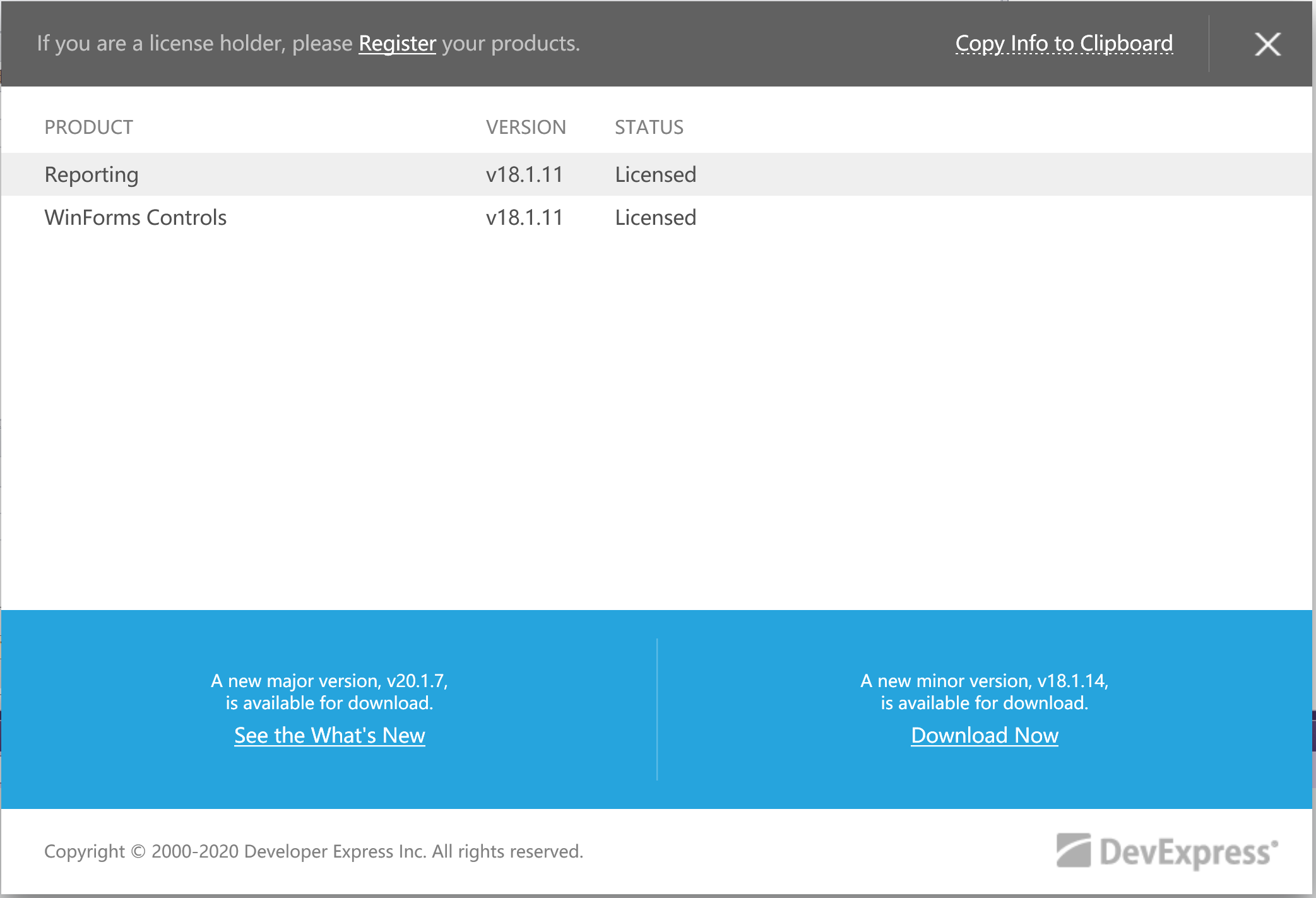Image resolution: width=1316 pixels, height=898 pixels.
Task: Click the new major version v20.1.7 notice
Action: pyautogui.click(x=329, y=691)
